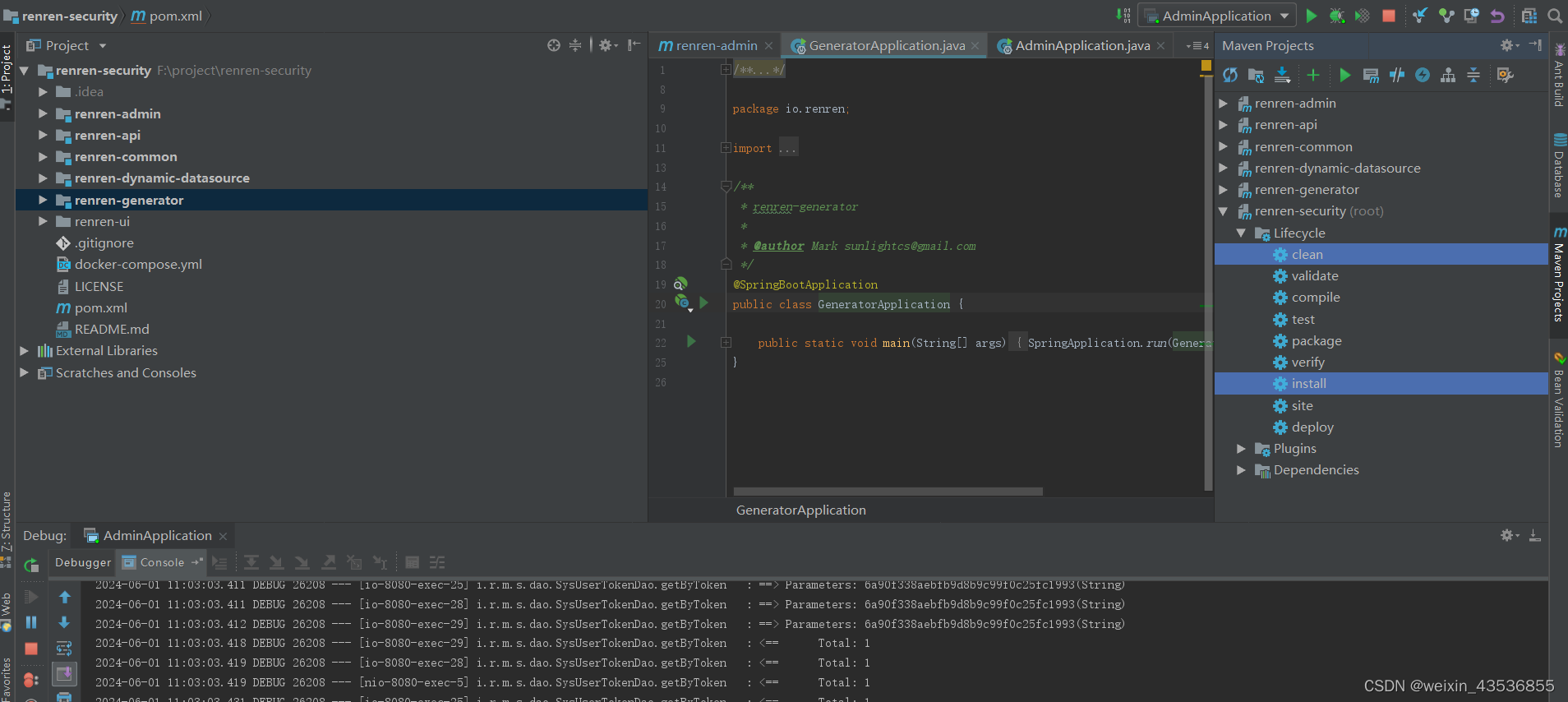Download sources and documentation in Maven panel
This screenshot has width=1568, height=702.
(x=1282, y=76)
